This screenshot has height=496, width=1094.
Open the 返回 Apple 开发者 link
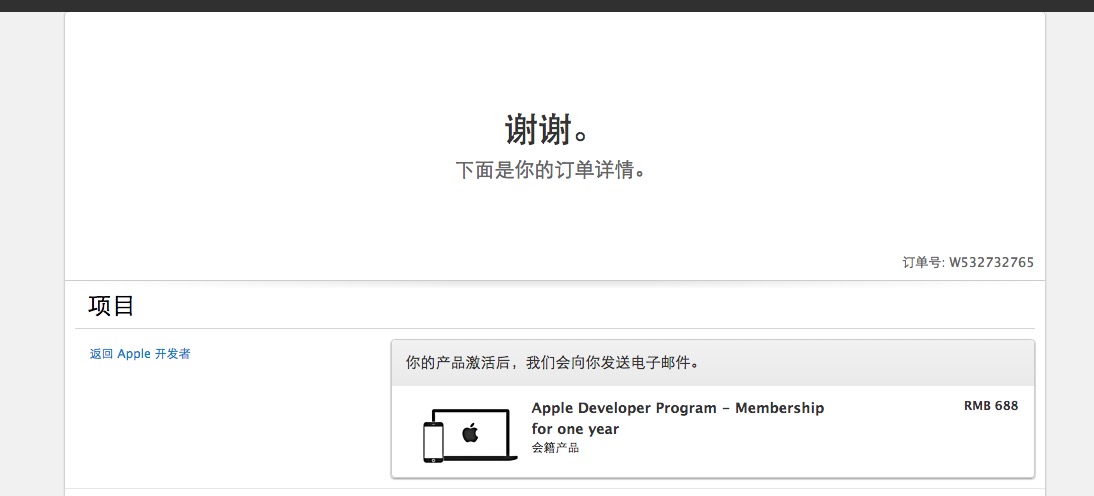(140, 354)
